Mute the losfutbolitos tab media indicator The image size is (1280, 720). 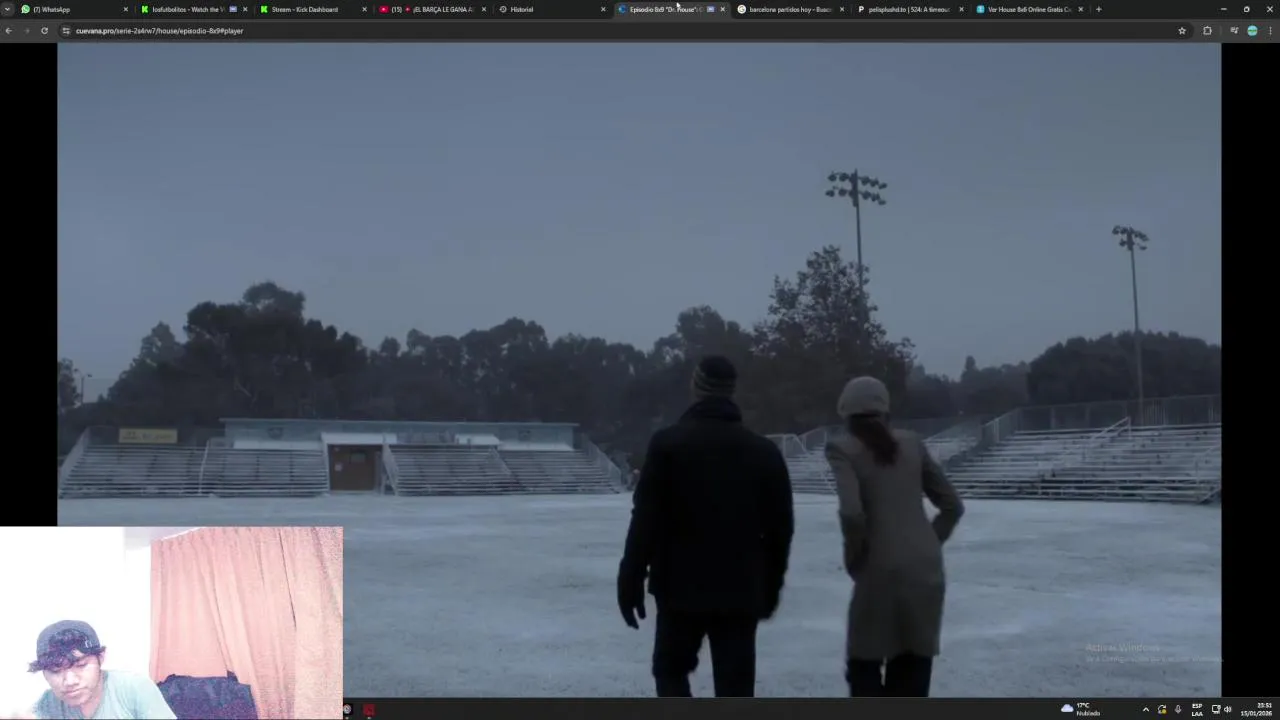233,9
